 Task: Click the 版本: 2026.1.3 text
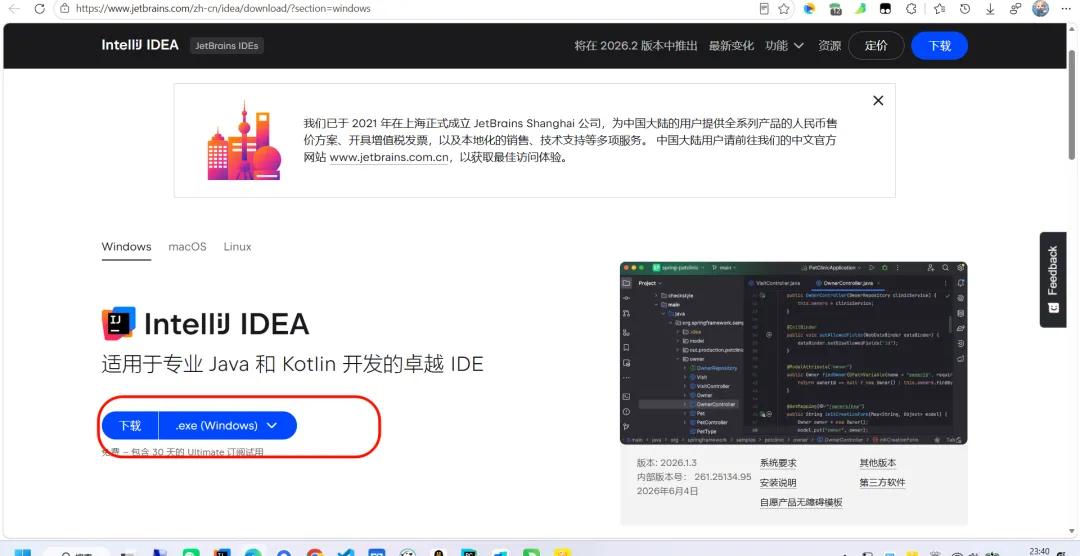[668, 463]
